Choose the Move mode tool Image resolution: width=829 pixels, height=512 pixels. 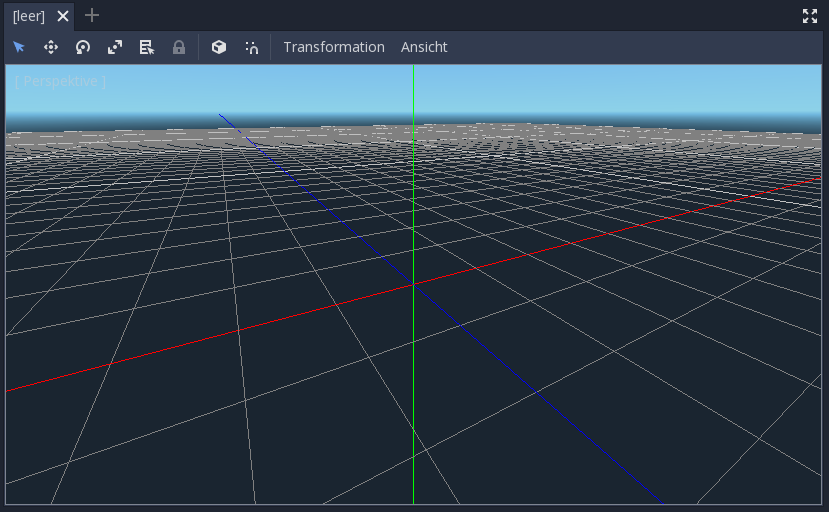[51, 47]
